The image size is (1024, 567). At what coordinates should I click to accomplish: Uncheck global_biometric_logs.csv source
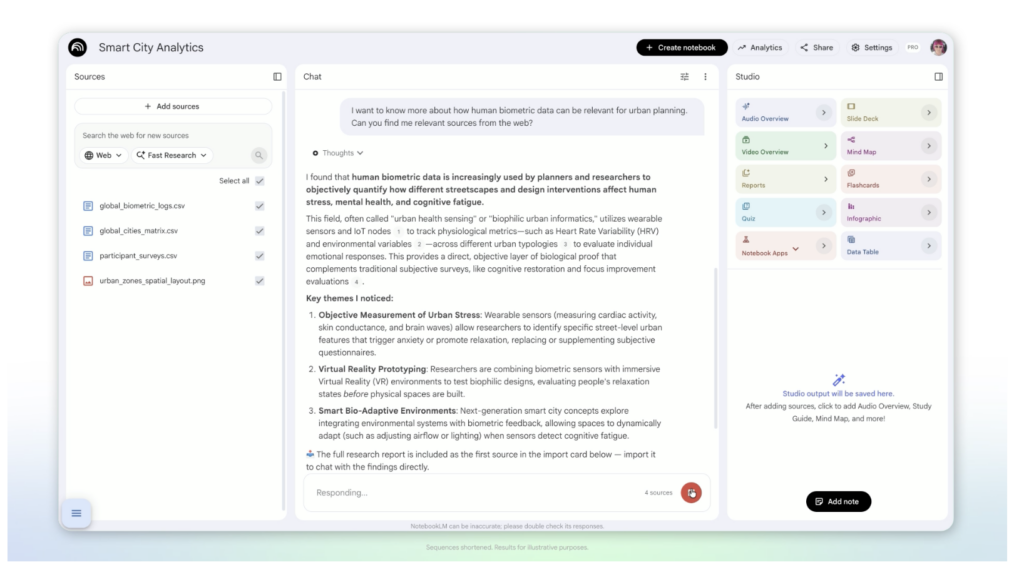coord(260,206)
